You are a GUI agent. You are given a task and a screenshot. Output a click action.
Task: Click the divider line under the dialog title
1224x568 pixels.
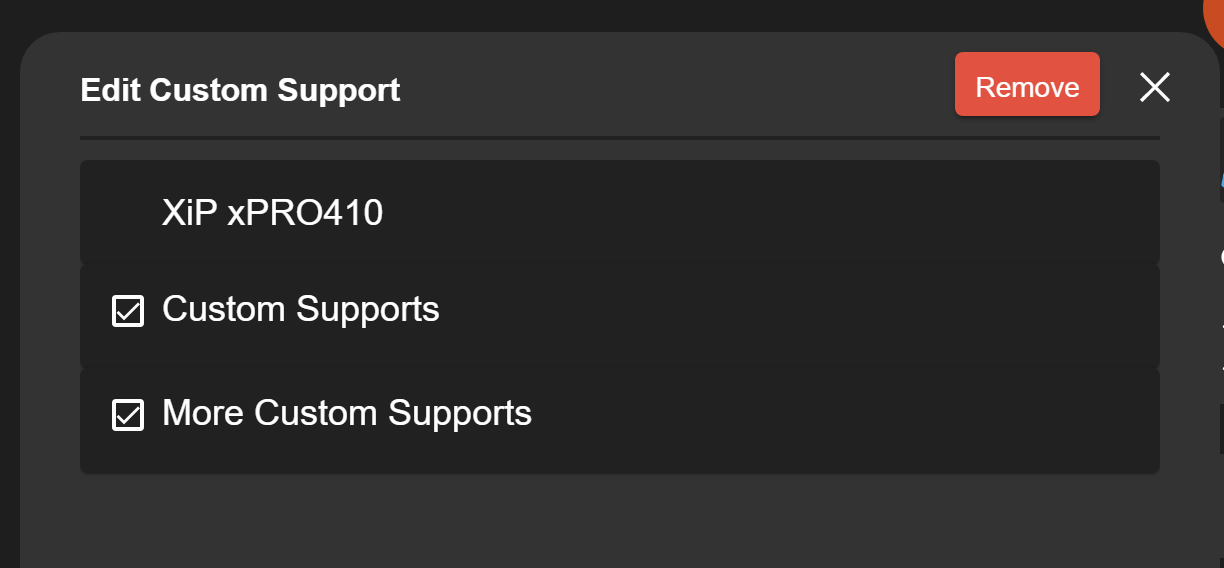[x=620, y=137]
